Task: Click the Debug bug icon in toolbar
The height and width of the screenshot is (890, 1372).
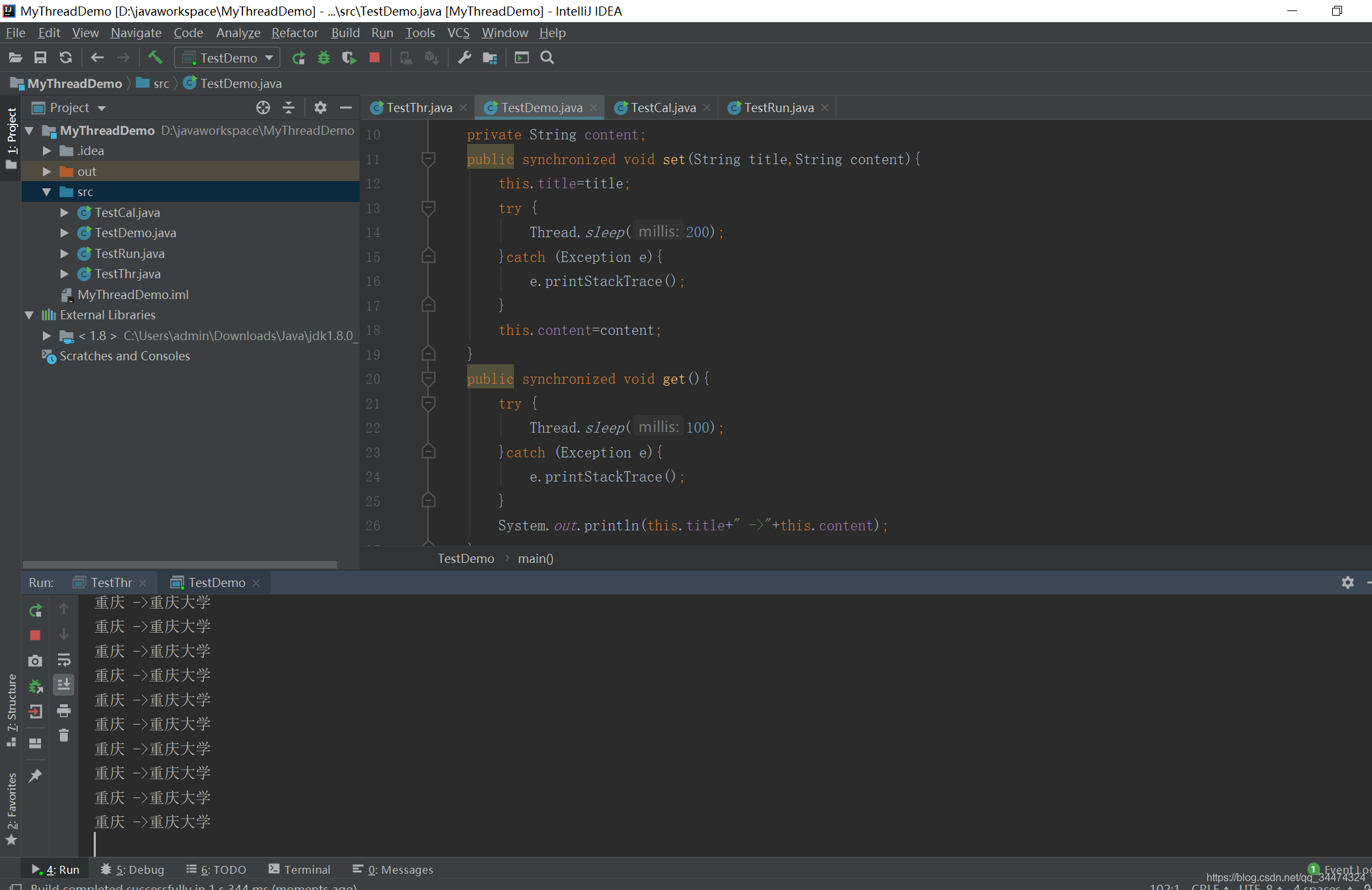Action: coord(323,57)
